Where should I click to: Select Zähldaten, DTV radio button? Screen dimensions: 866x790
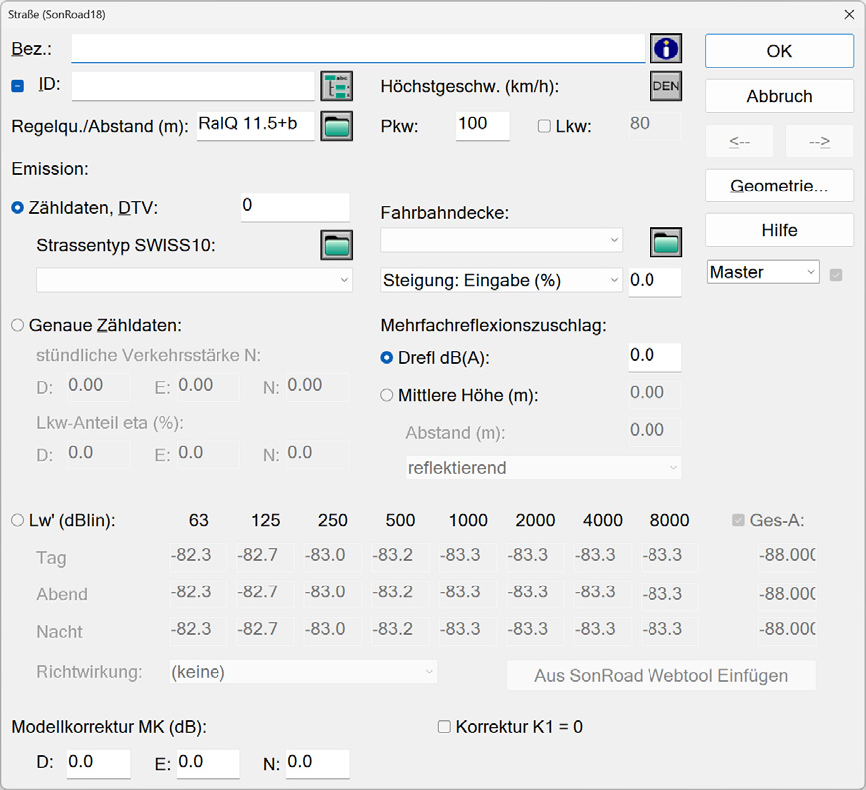click(18, 208)
